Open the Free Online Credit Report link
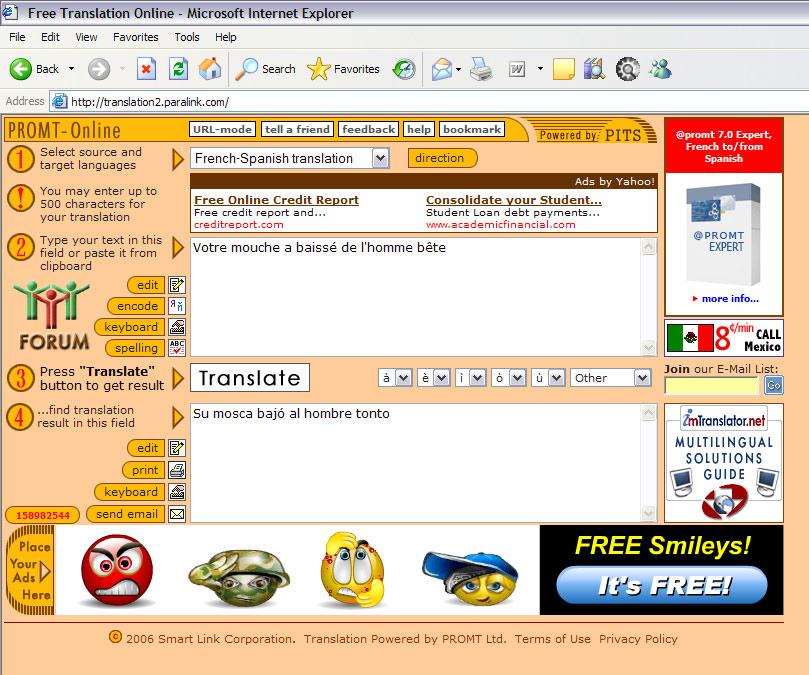 (x=276, y=200)
